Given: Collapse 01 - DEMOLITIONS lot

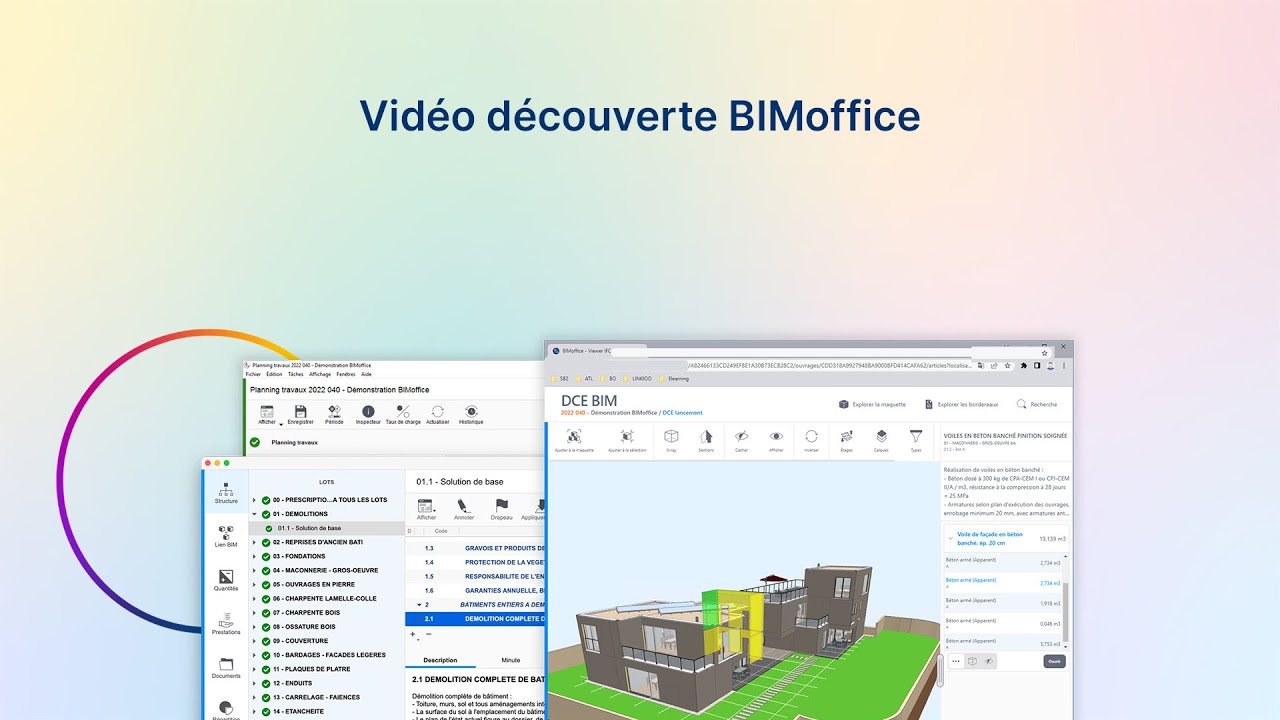Looking at the screenshot, I should pyautogui.click(x=254, y=514).
